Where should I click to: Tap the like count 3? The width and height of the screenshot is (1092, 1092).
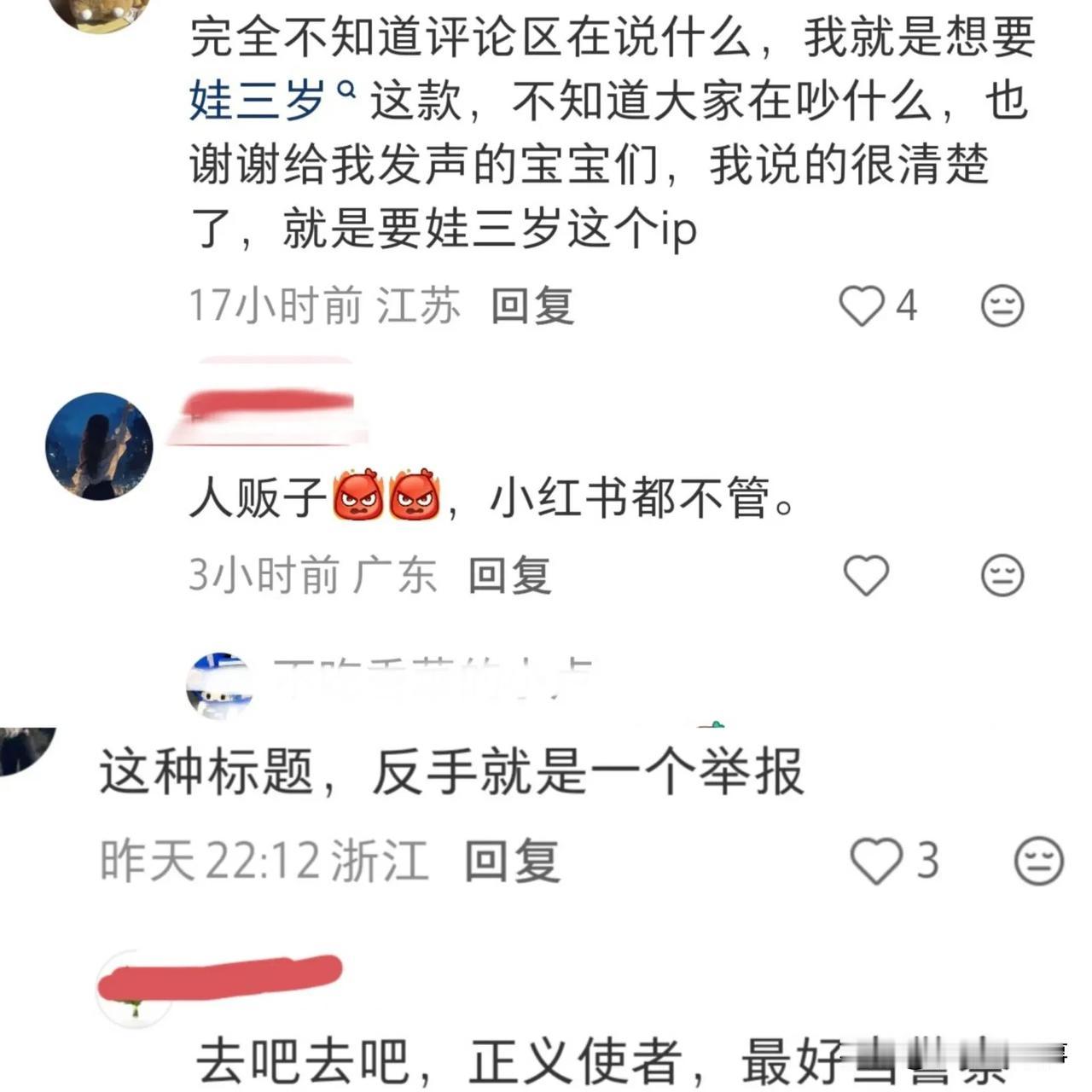coord(927,861)
